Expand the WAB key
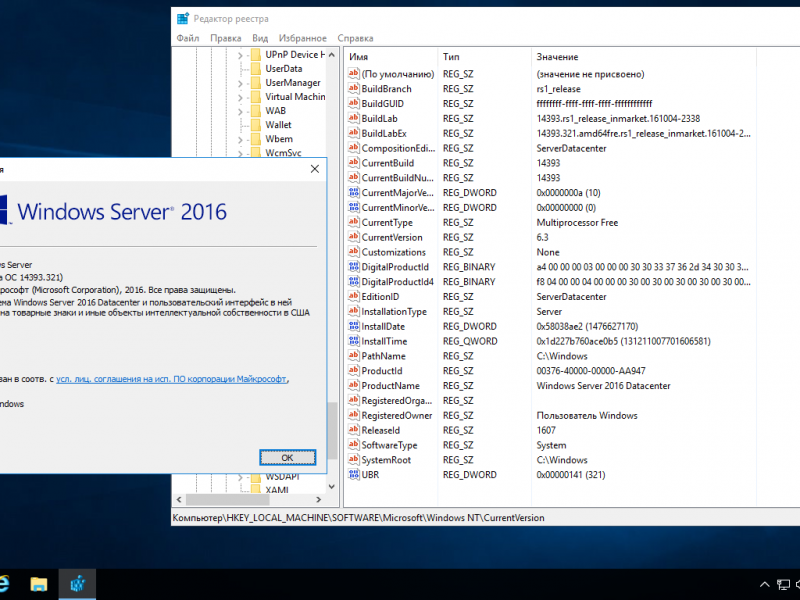Image resolution: width=800 pixels, height=600 pixels. (x=240, y=111)
